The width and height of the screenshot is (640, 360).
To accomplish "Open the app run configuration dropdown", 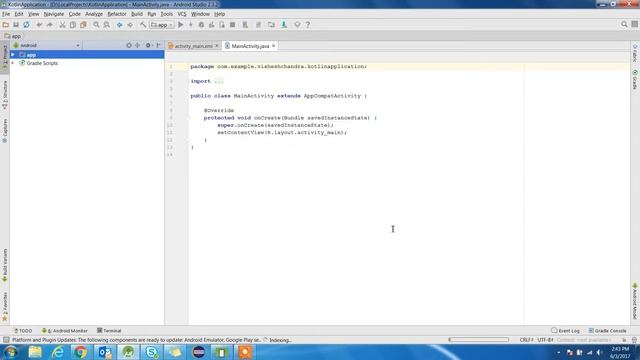I will pyautogui.click(x=162, y=25).
